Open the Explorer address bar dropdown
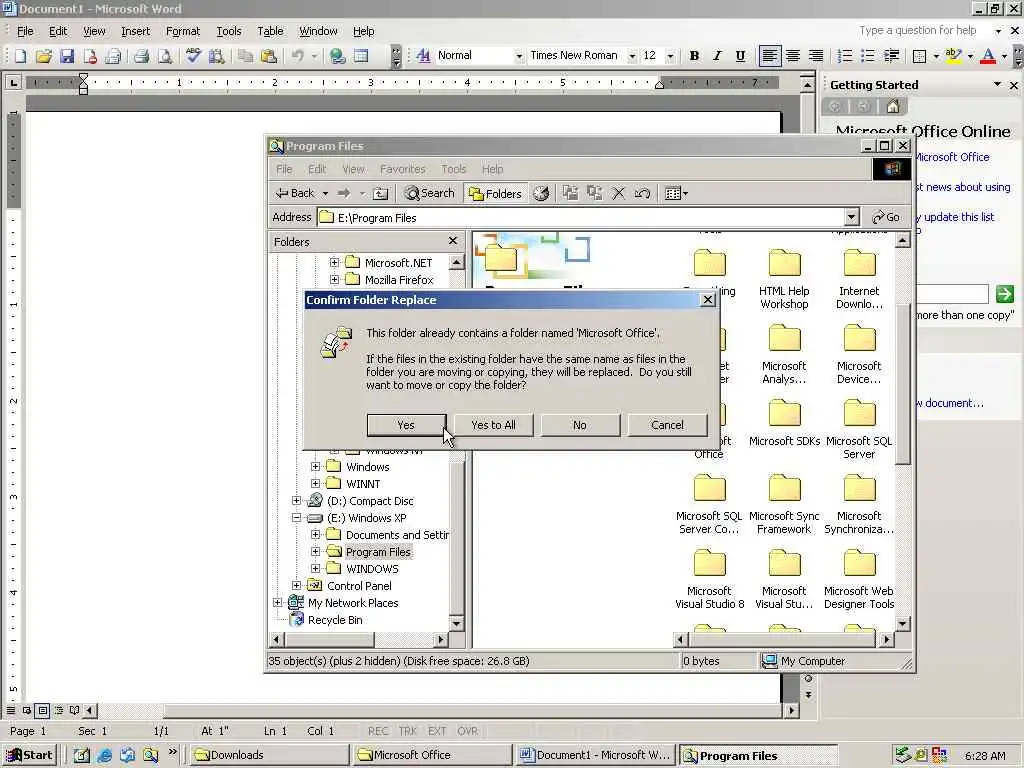 (851, 217)
